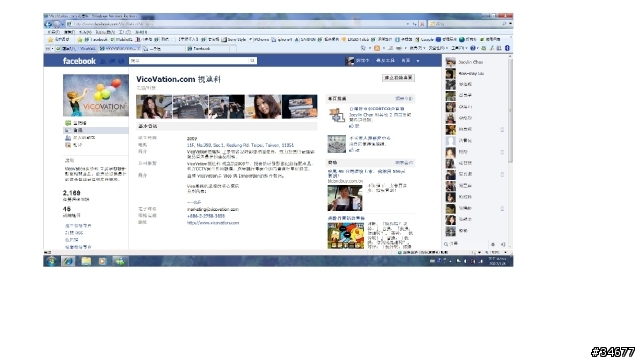
Task: Open the search provider dropdown arrow
Action: [511, 24]
